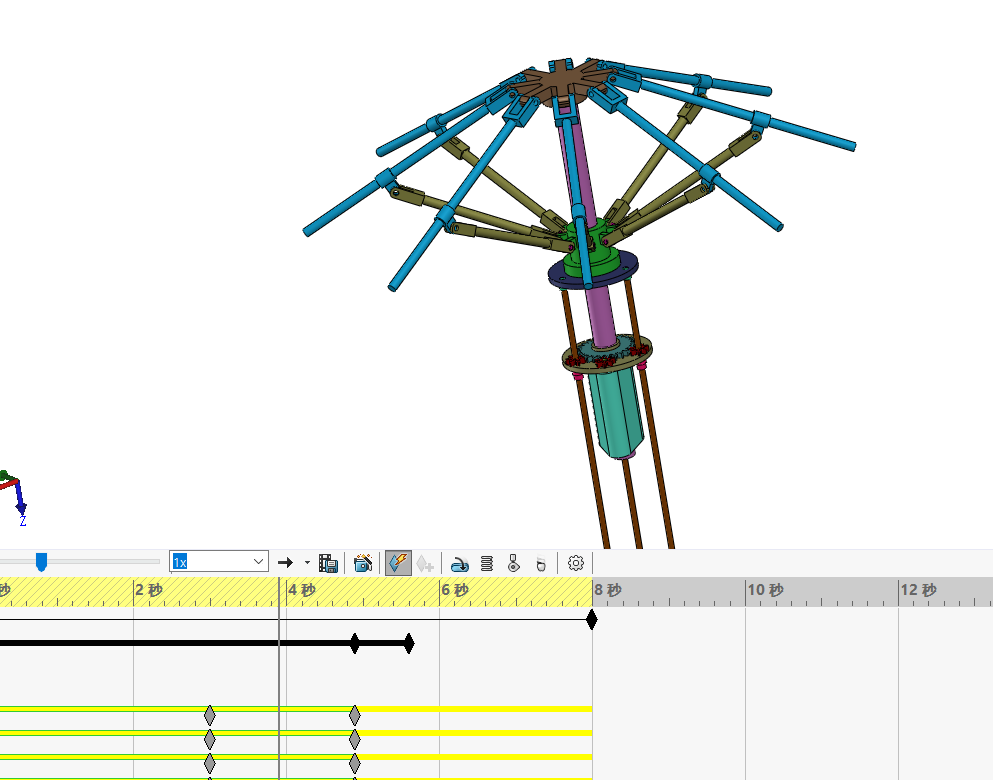Viewport: 993px width, 780px height.
Task: Add a Motor to the study
Action: pos(459,563)
